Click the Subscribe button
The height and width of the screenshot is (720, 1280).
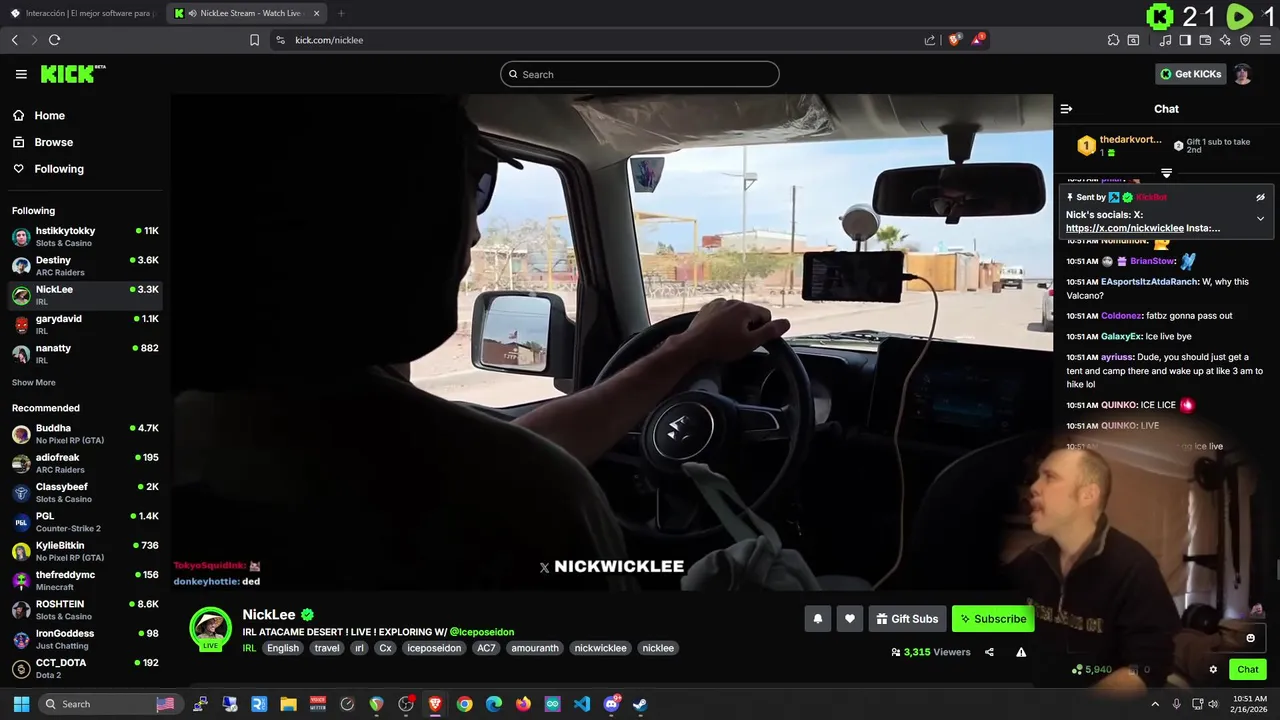click(993, 619)
